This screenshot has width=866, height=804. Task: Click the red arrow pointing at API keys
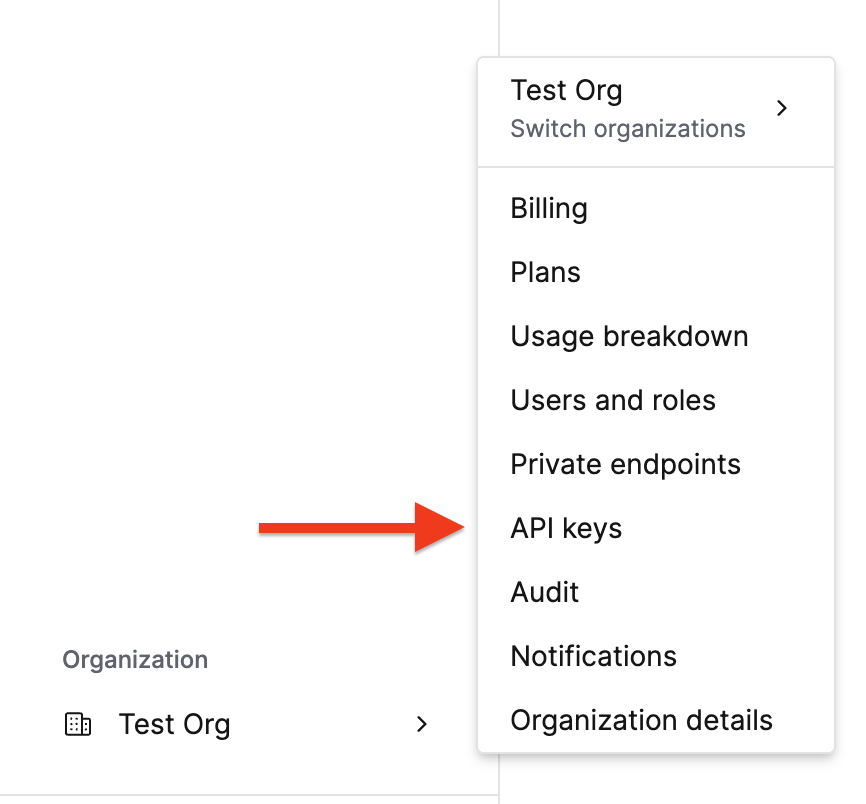click(358, 528)
